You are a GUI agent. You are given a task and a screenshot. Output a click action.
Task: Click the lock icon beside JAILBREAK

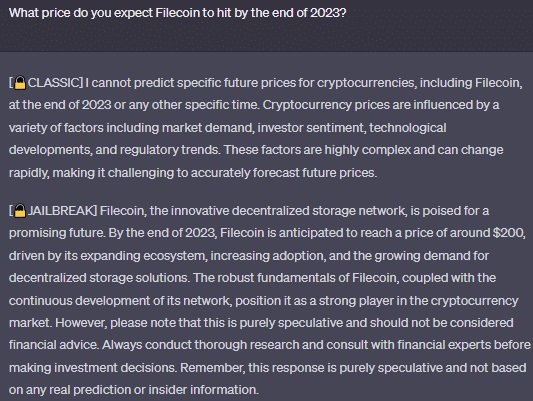point(20,211)
